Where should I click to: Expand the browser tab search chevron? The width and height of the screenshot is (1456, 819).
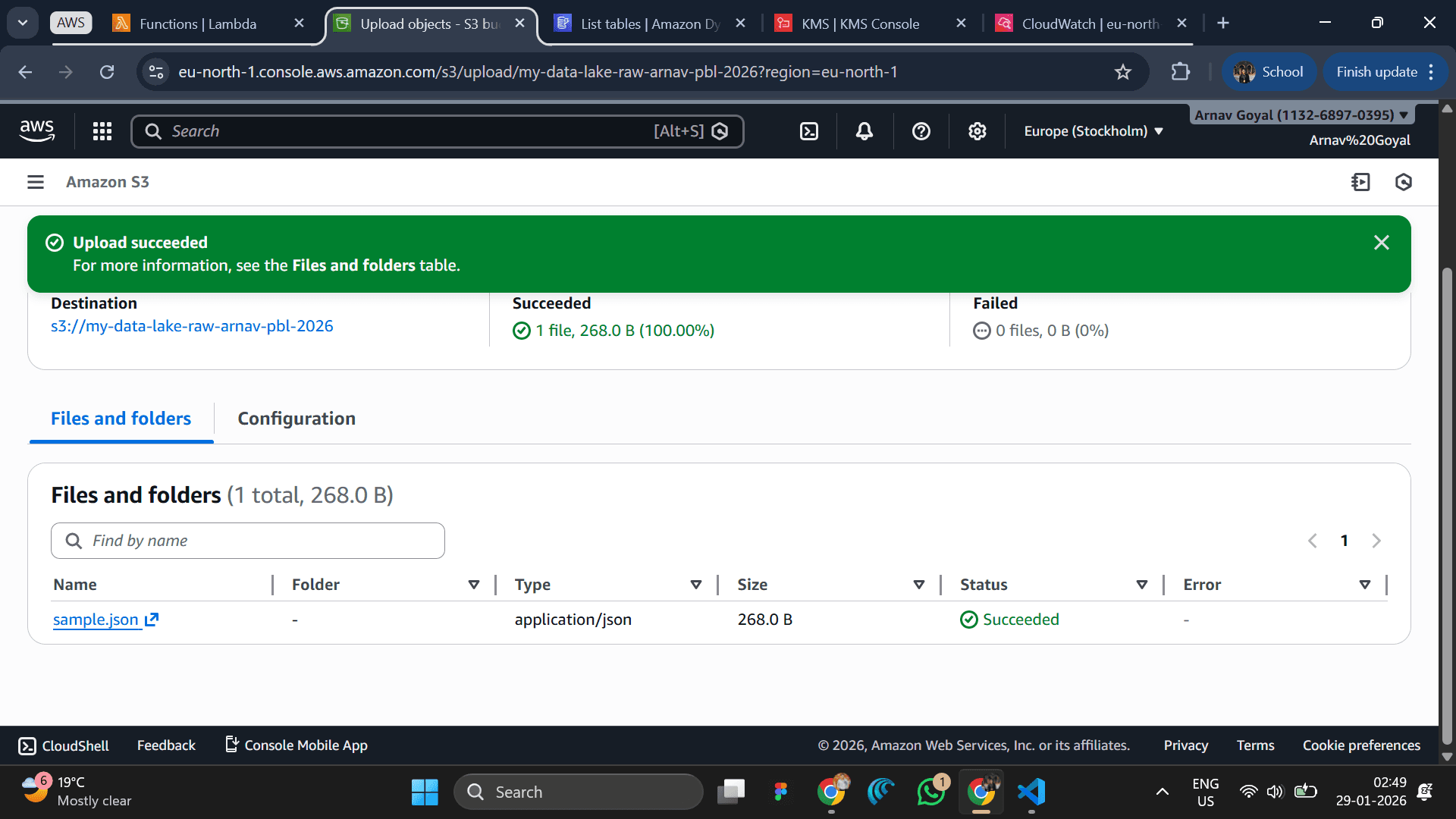(23, 23)
